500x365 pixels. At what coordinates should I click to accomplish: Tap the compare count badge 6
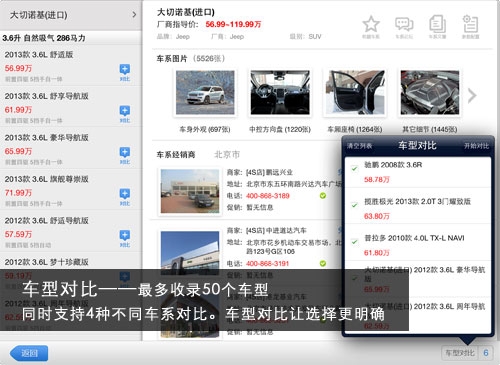point(486,353)
